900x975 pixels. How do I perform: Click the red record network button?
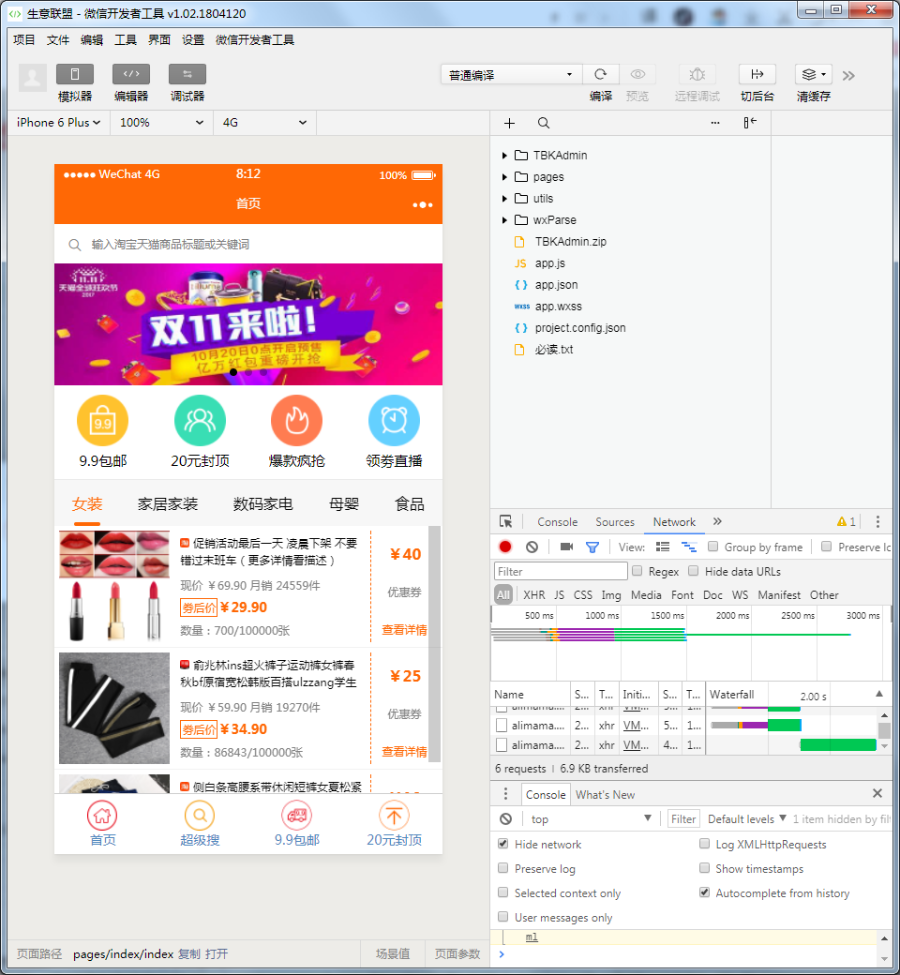(x=505, y=547)
